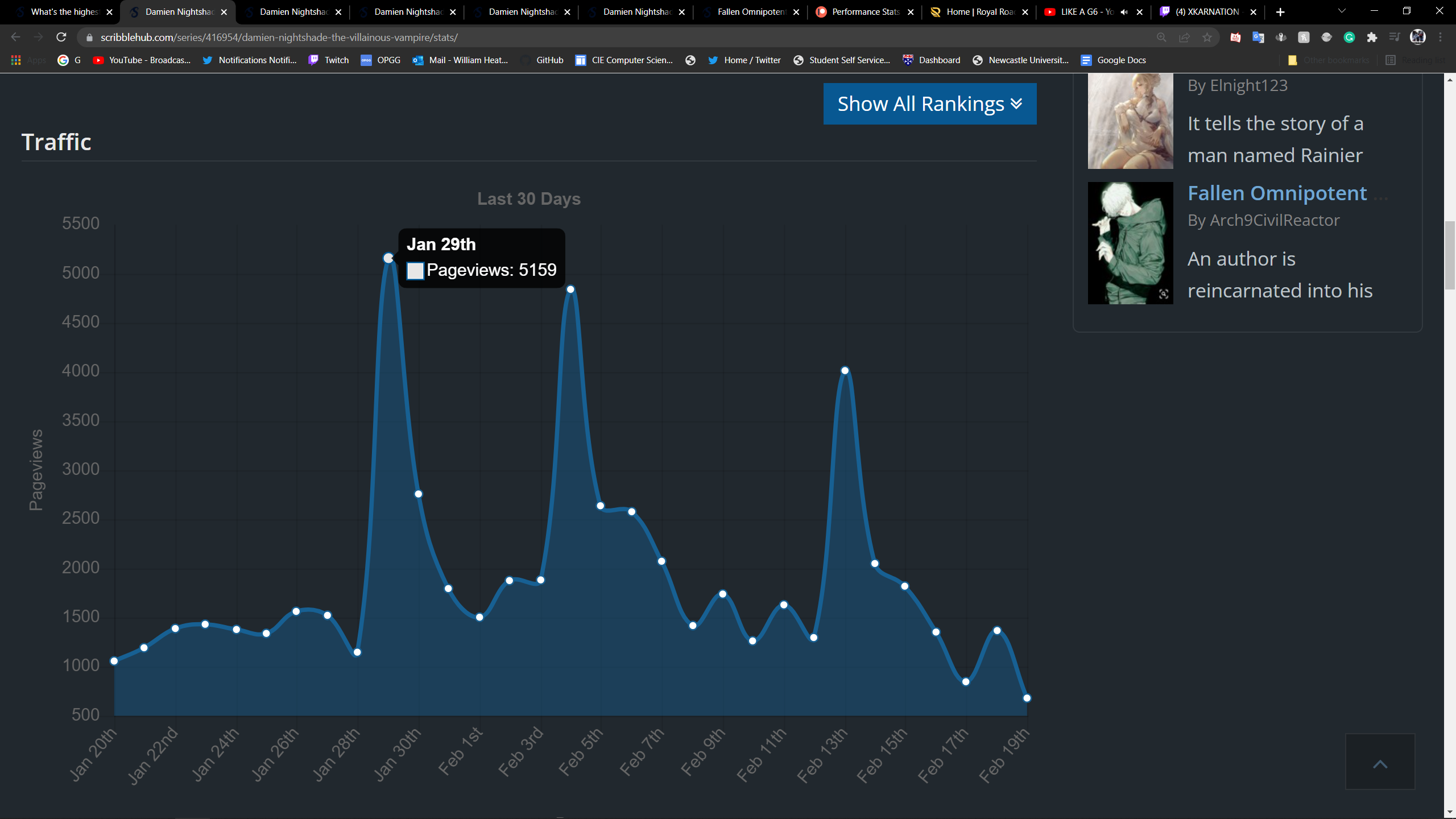
Task: Click the Feb 4th peak data point
Action: coord(570,289)
